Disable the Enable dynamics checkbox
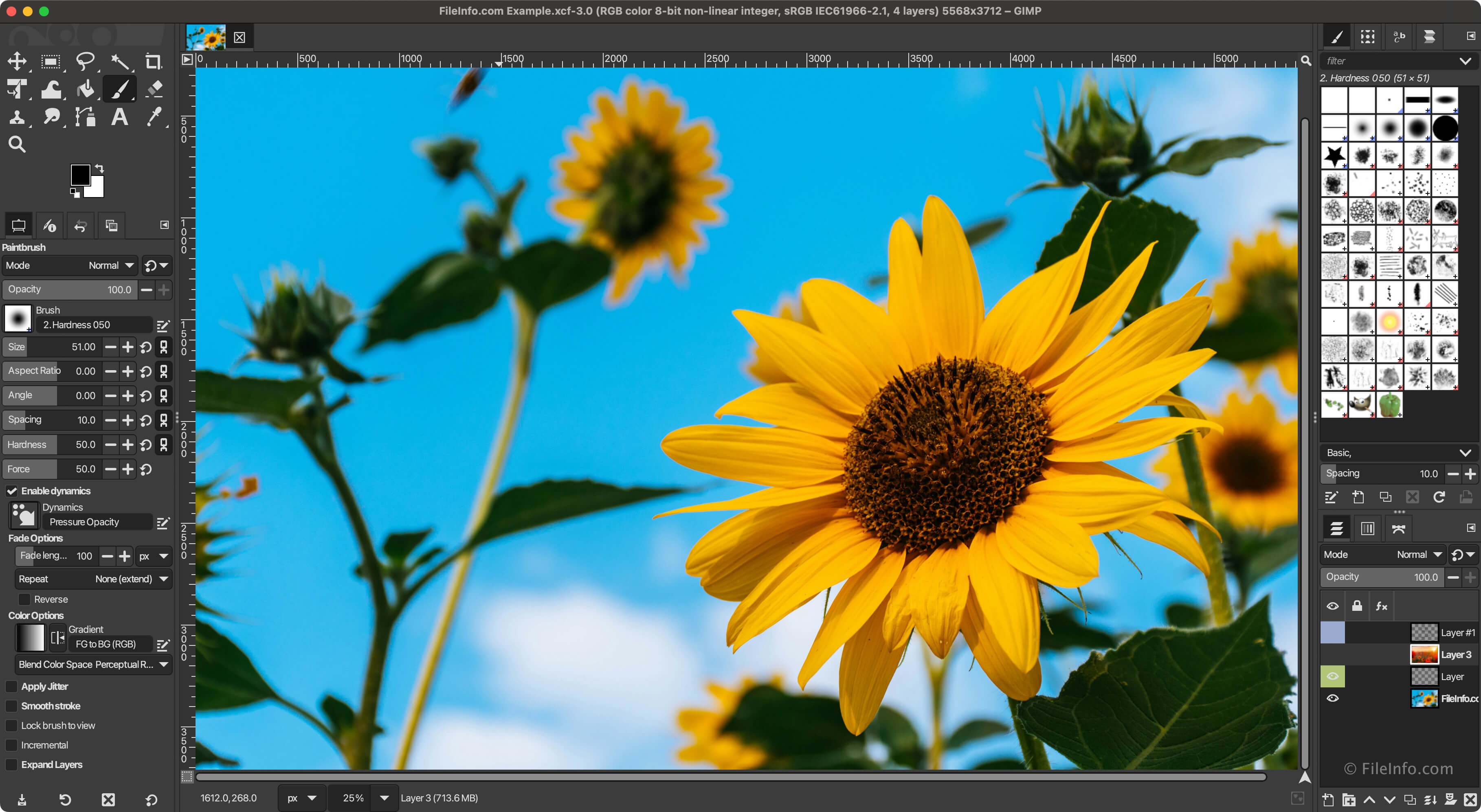 coord(11,491)
